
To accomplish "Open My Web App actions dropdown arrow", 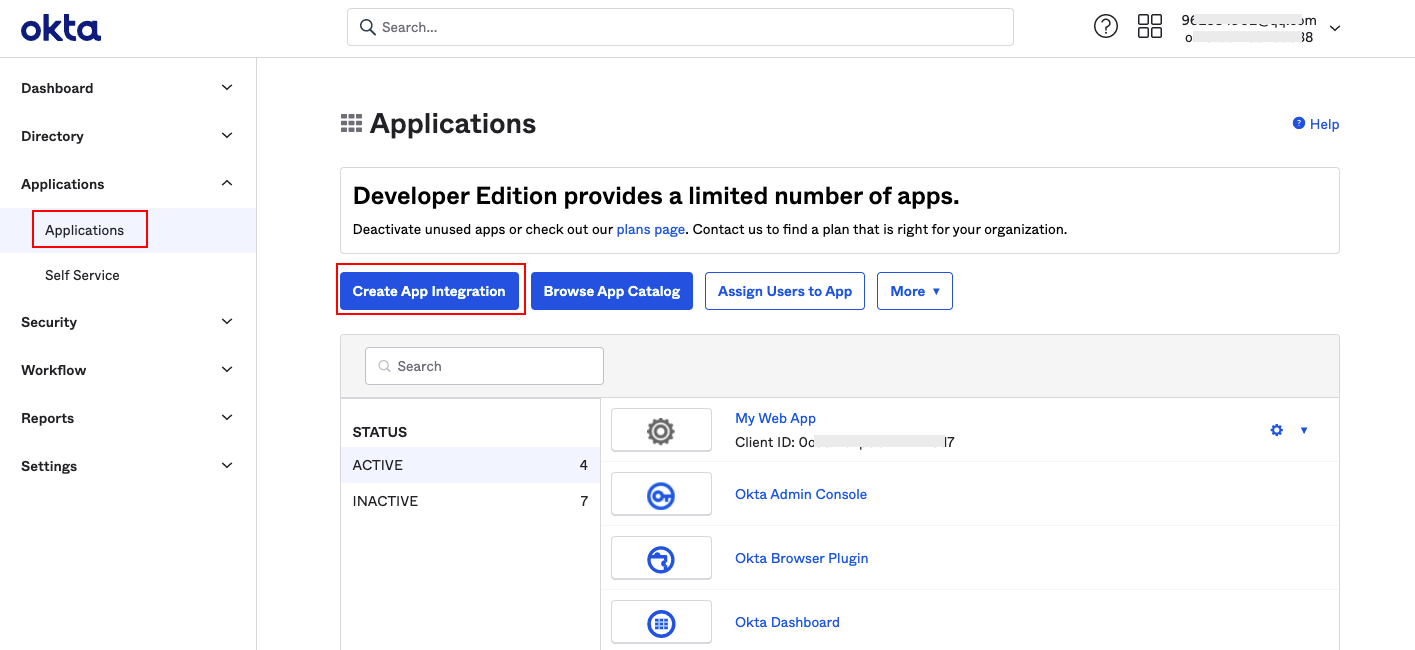I will [x=1304, y=430].
